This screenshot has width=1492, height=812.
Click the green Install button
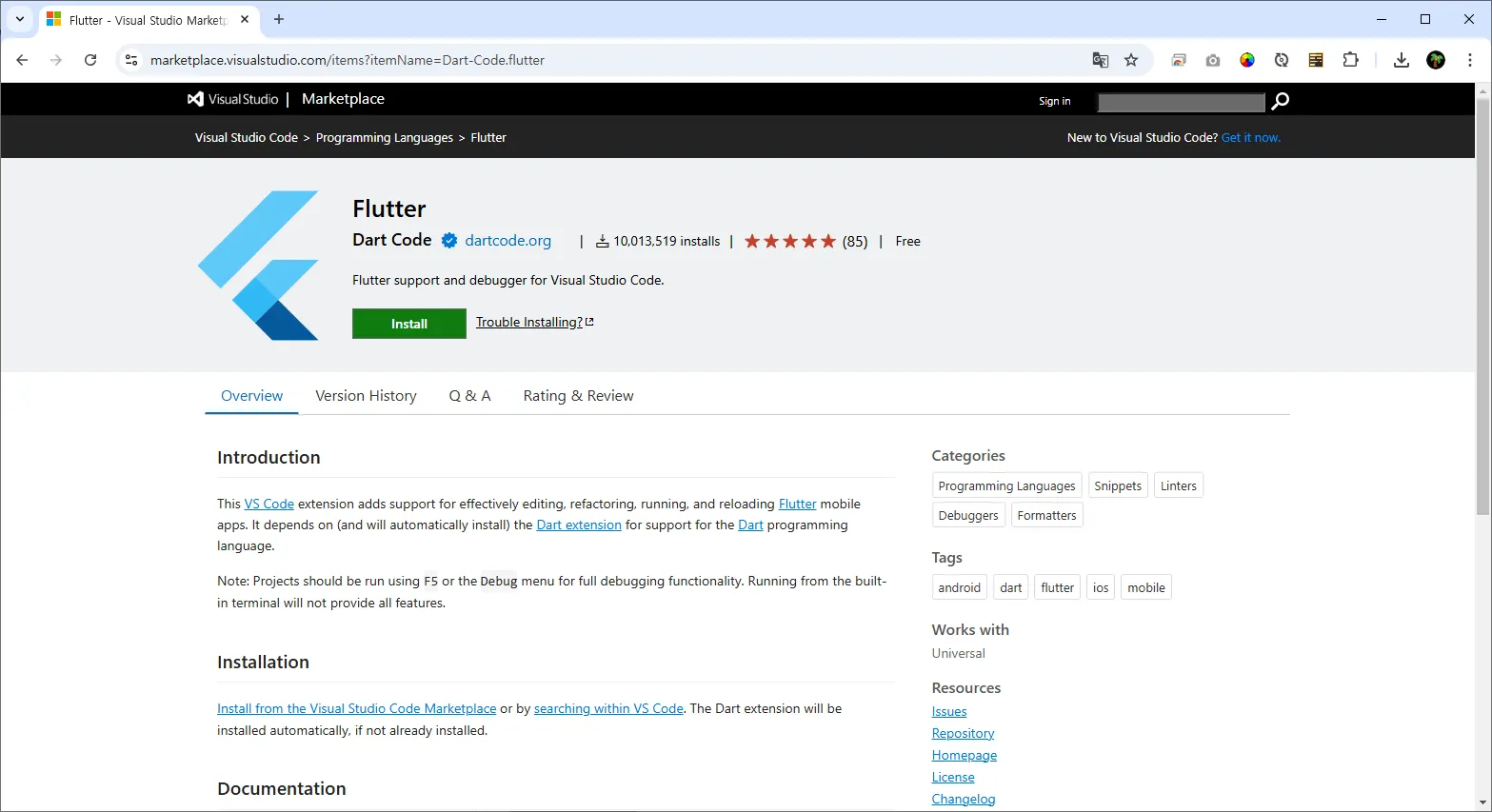tap(409, 324)
